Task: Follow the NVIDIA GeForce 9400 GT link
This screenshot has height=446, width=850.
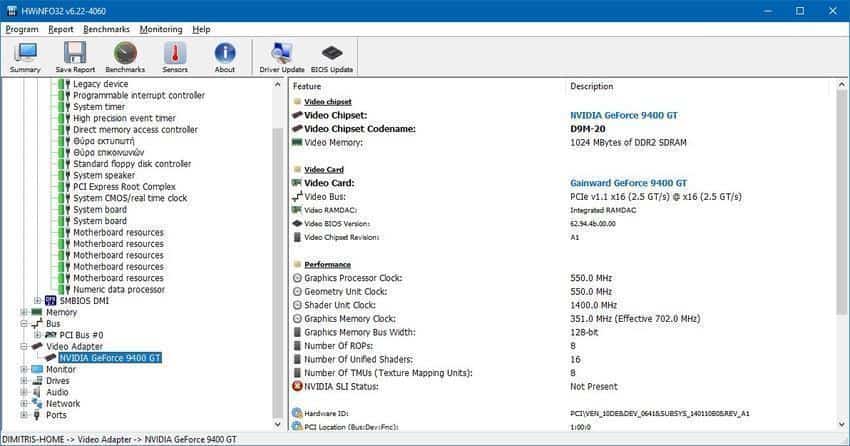Action: 623,115
